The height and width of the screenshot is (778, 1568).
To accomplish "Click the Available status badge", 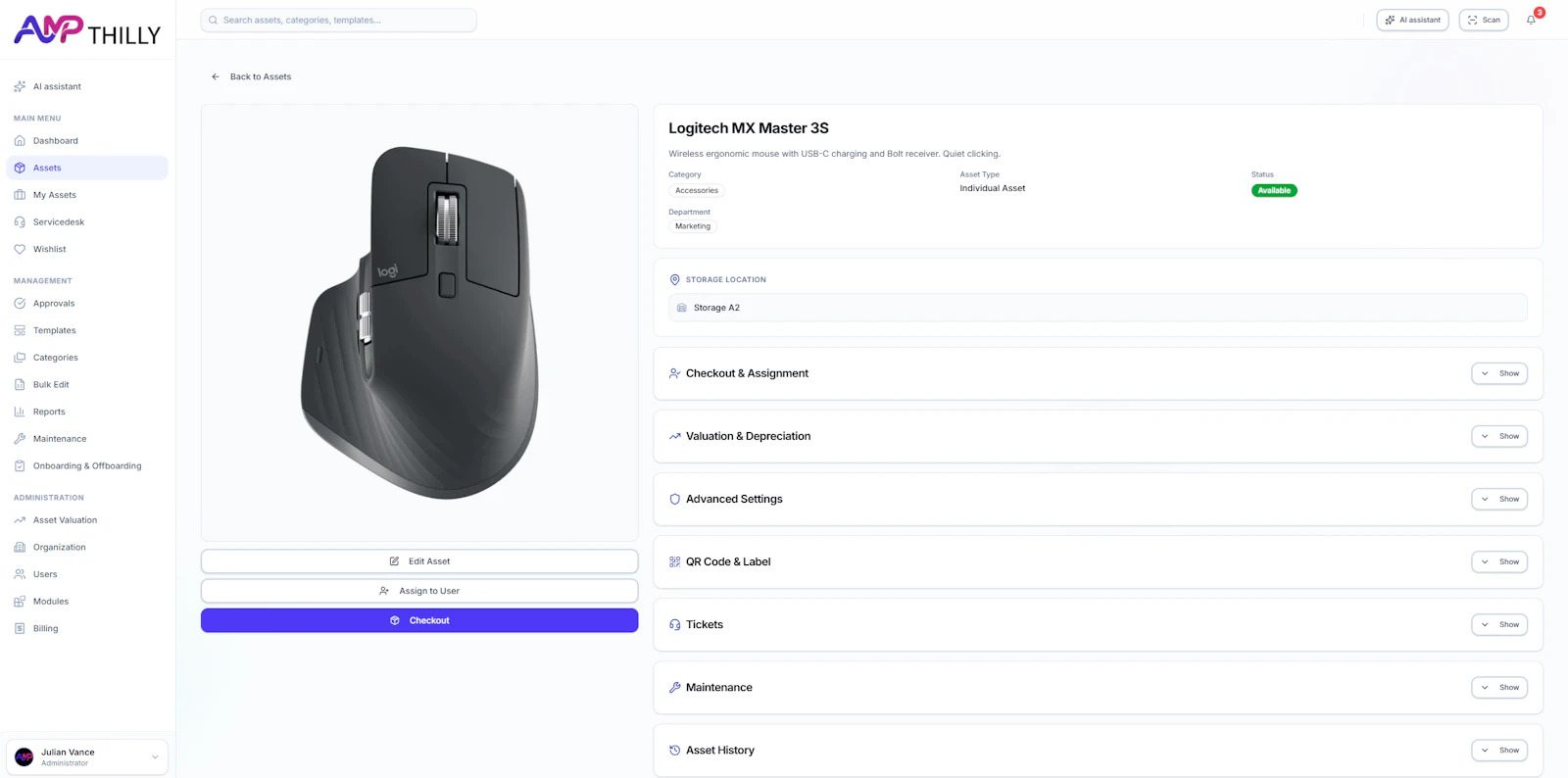I will tap(1274, 191).
